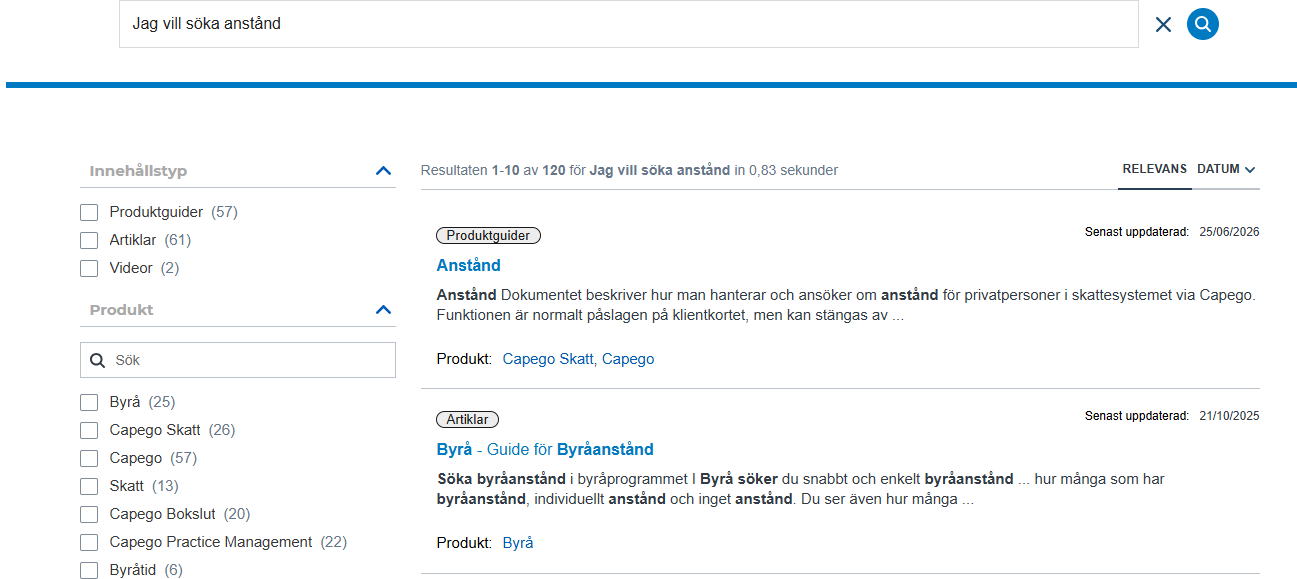
Task: Click the Artiklar tag badge
Action: tap(468, 420)
